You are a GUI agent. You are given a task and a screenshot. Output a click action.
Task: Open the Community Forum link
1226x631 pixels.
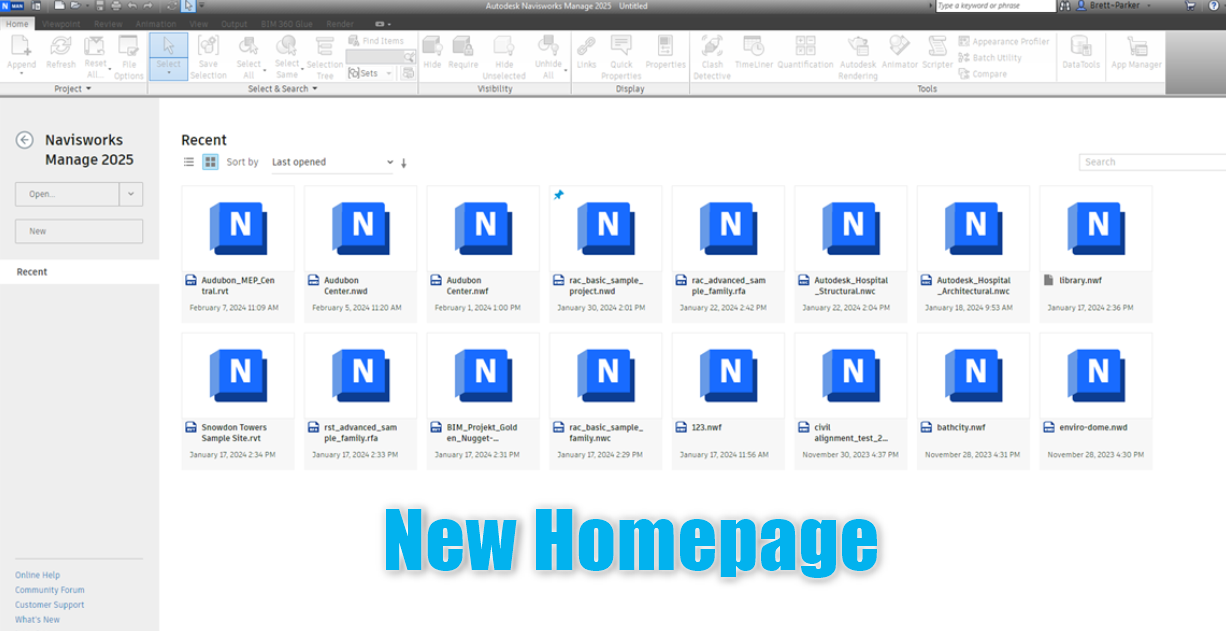pos(49,589)
